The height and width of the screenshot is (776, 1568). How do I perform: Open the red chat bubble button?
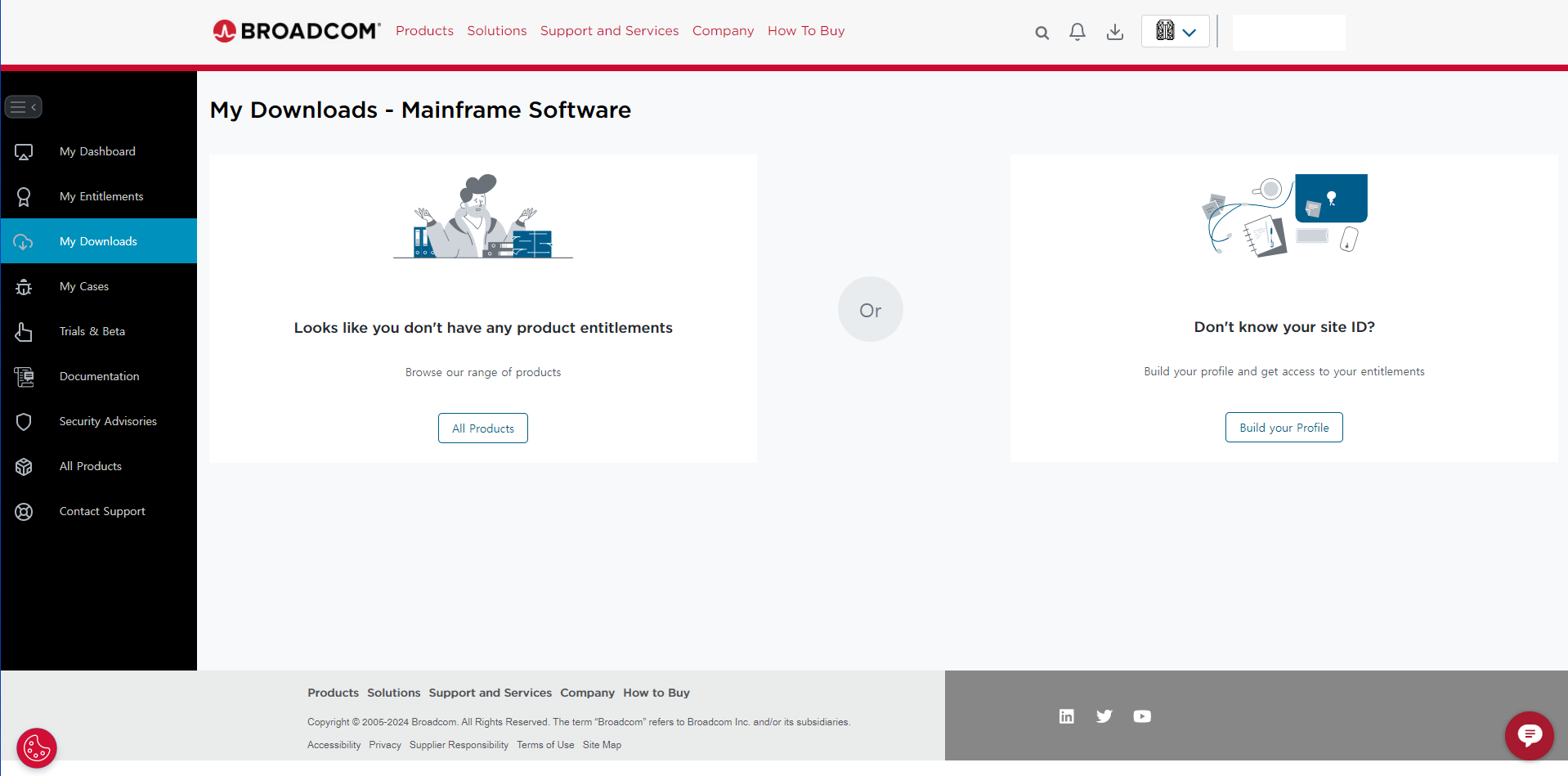pos(1529,736)
